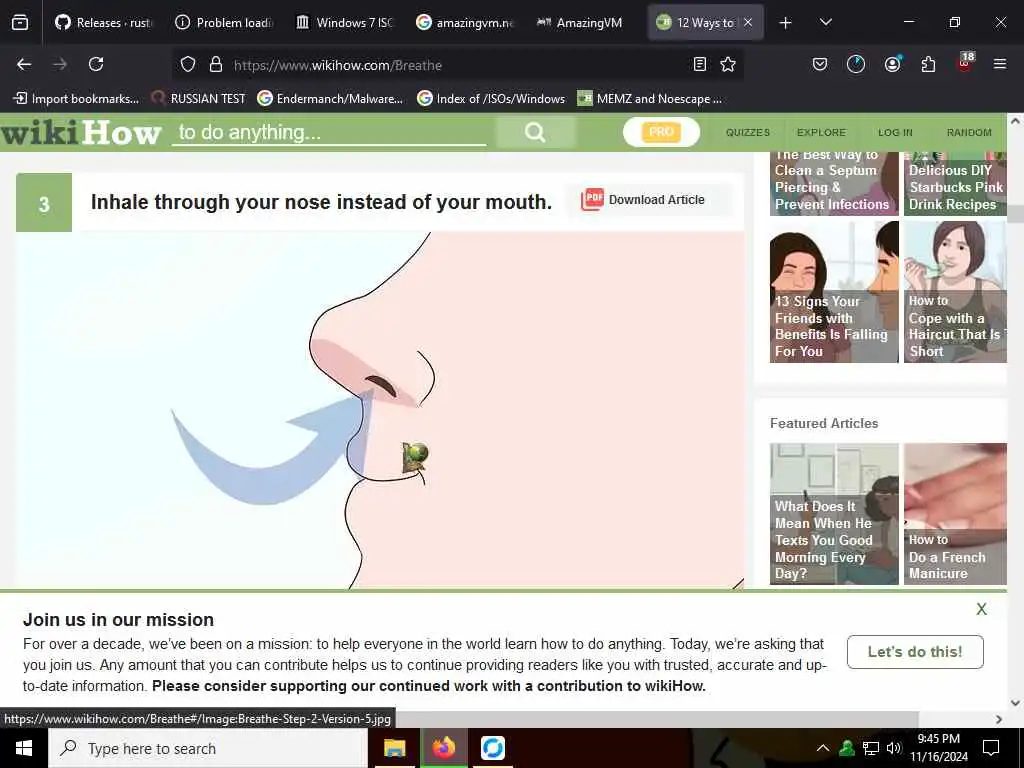Open the taskbar clock and date
This screenshot has height=768, width=1024.
click(x=938, y=748)
